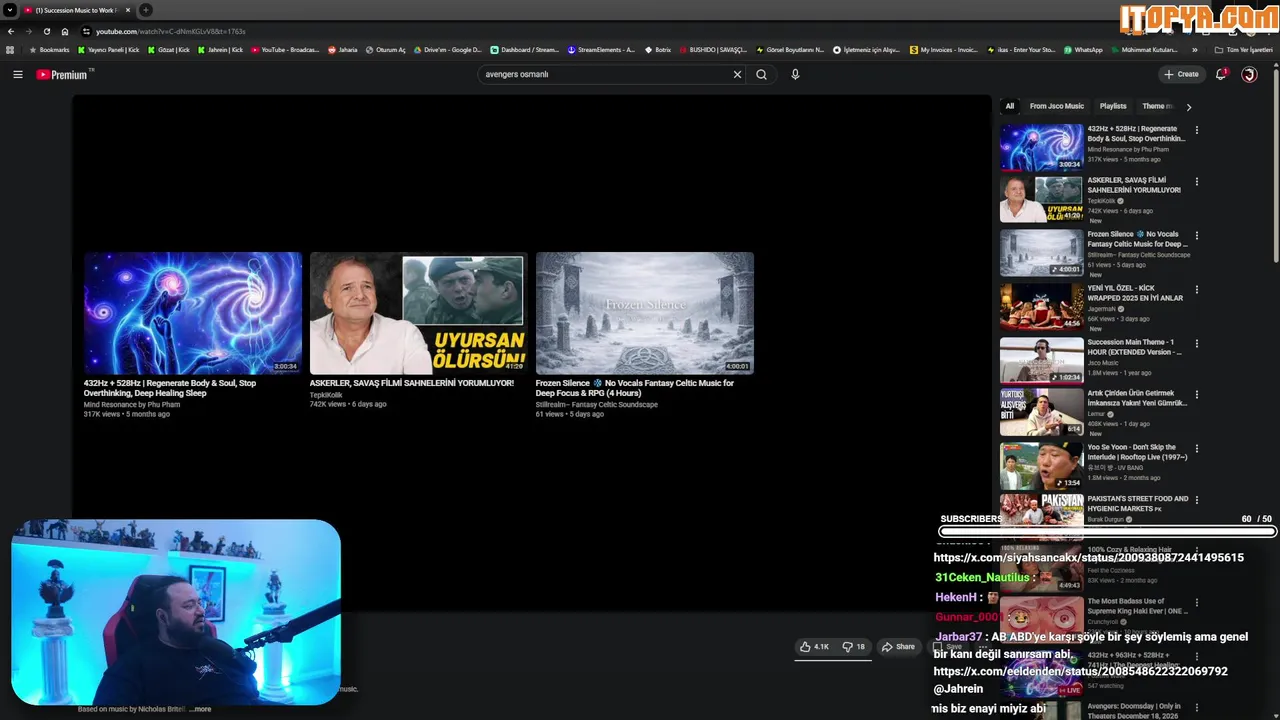Open the Jahrein | Kick bookmark
This screenshot has width=1280, height=720.
pyautogui.click(x=220, y=50)
